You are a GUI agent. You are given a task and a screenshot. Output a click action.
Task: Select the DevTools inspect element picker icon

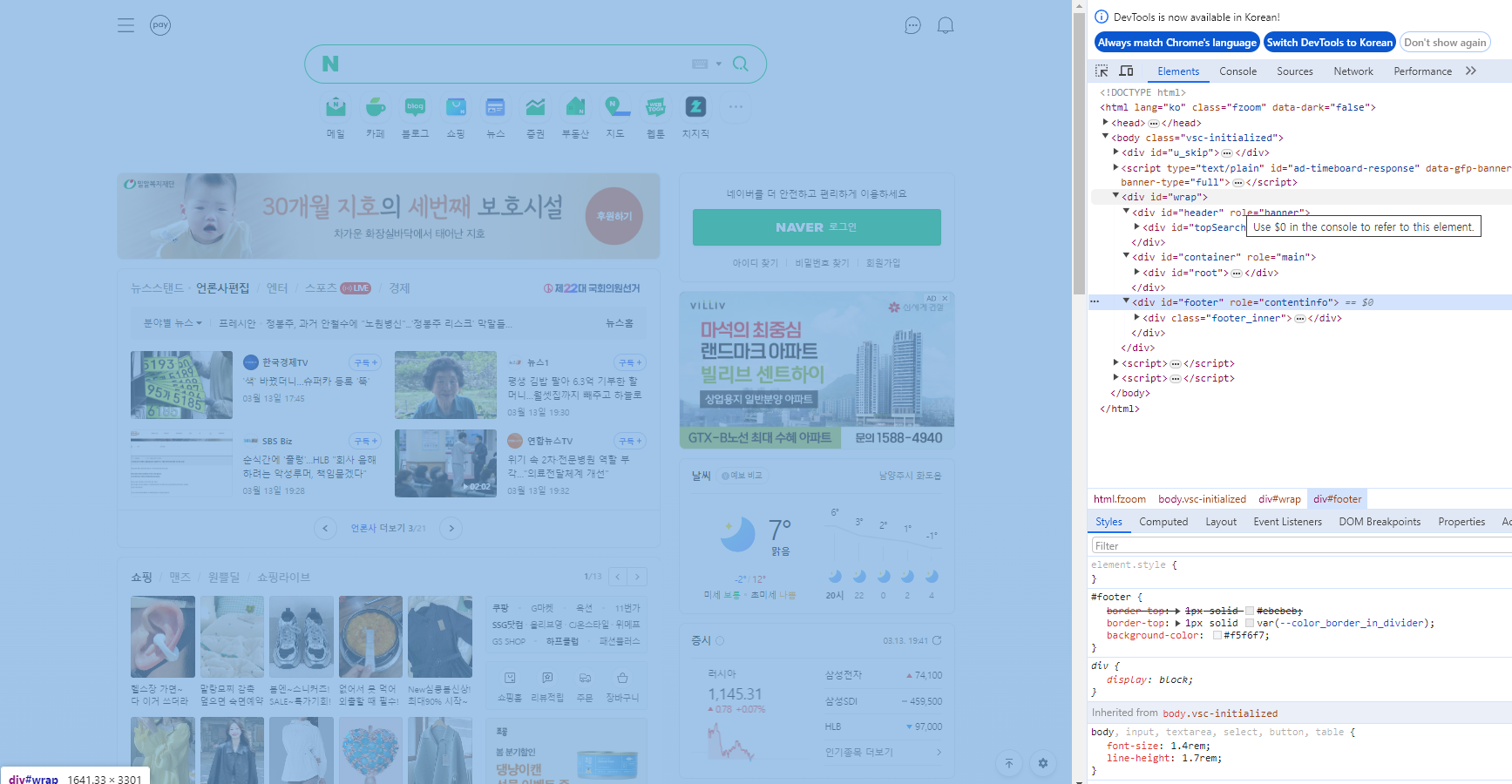click(x=1102, y=71)
